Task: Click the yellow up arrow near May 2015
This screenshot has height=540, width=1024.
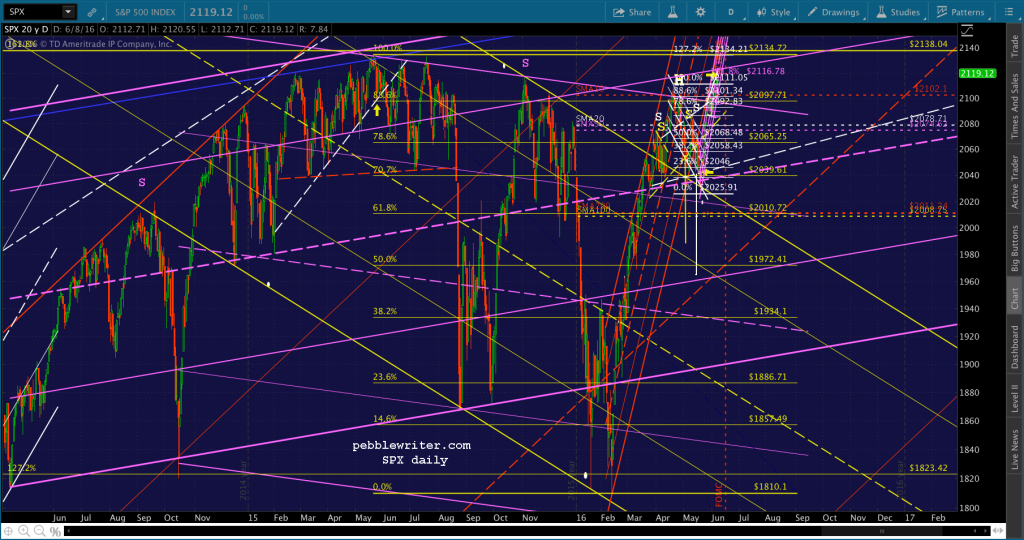Action: [x=377, y=110]
